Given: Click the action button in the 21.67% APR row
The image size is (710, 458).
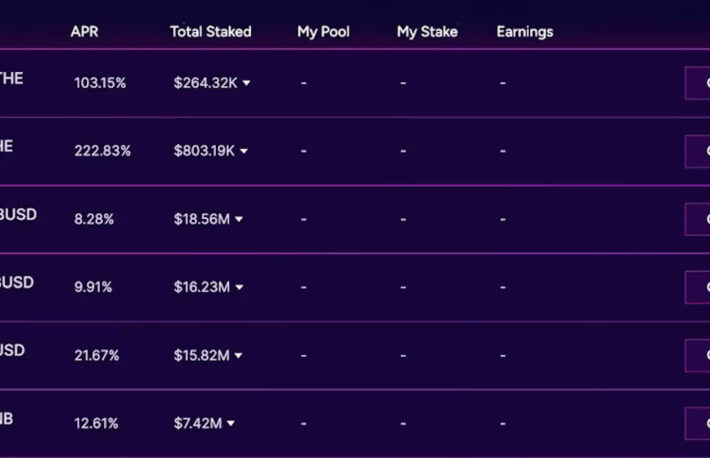Looking at the screenshot, I should 697,356.
